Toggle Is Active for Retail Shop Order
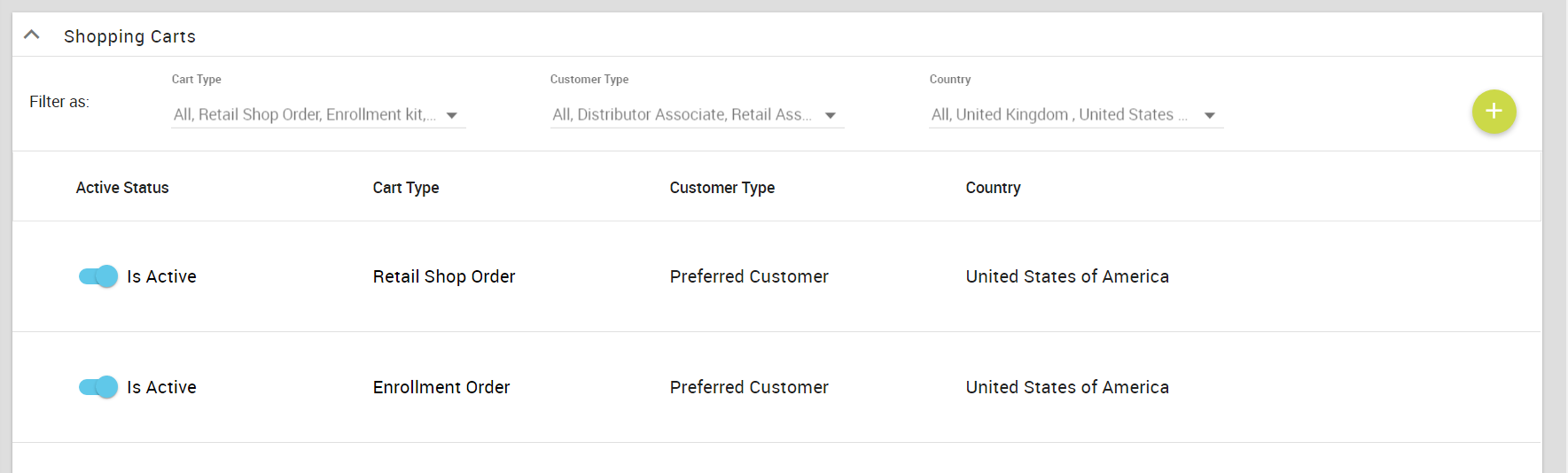Screen dimensions: 1568x473 click(x=98, y=276)
